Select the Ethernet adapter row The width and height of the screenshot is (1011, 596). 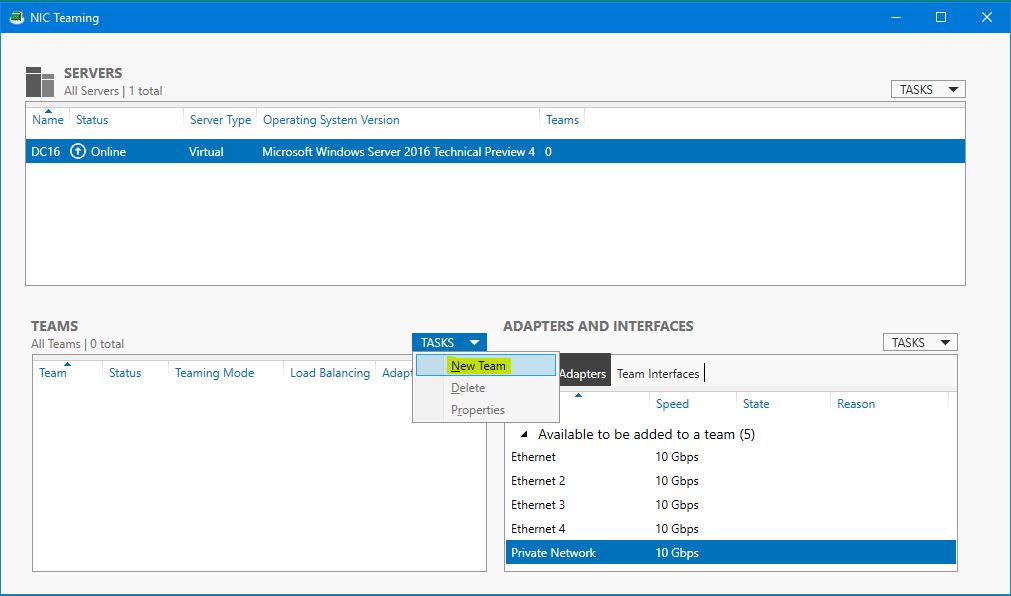(x=731, y=457)
